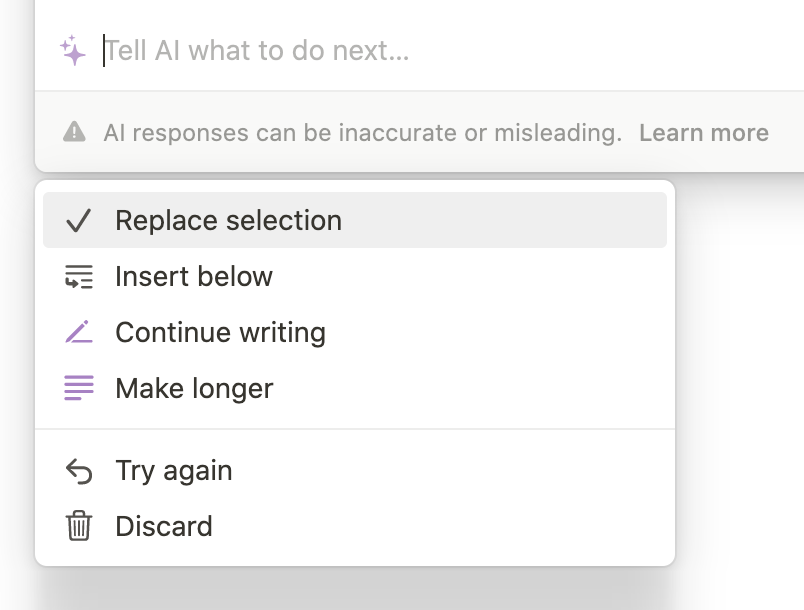The width and height of the screenshot is (804, 610).
Task: Click the warning triangle icon
Action: [x=74, y=131]
